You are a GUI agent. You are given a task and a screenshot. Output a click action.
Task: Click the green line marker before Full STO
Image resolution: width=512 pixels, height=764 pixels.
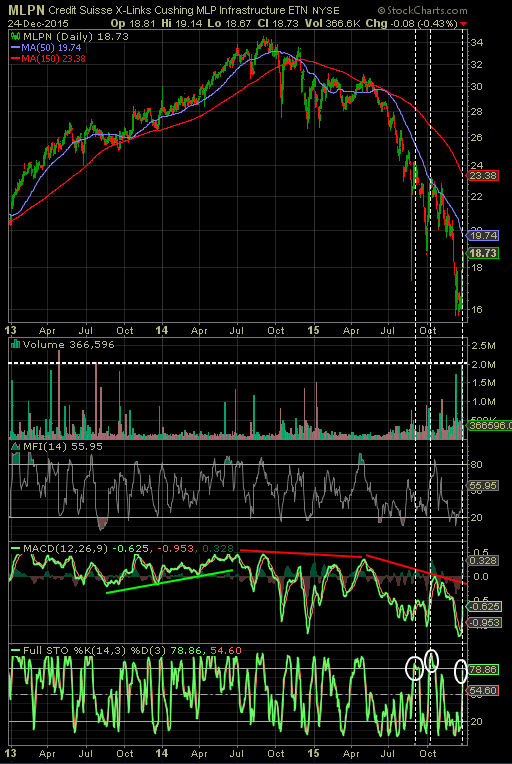click(x=15, y=650)
